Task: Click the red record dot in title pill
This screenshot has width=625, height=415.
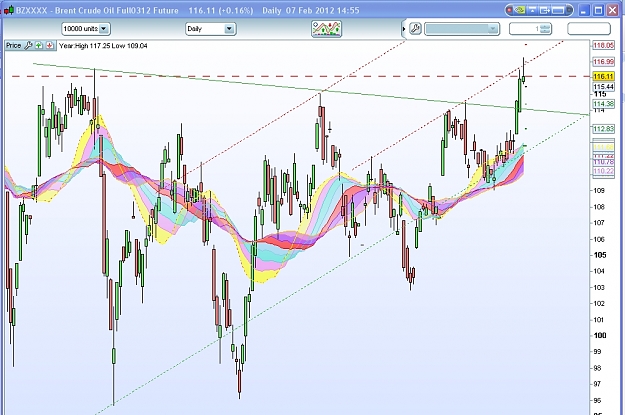Action: coord(509,10)
